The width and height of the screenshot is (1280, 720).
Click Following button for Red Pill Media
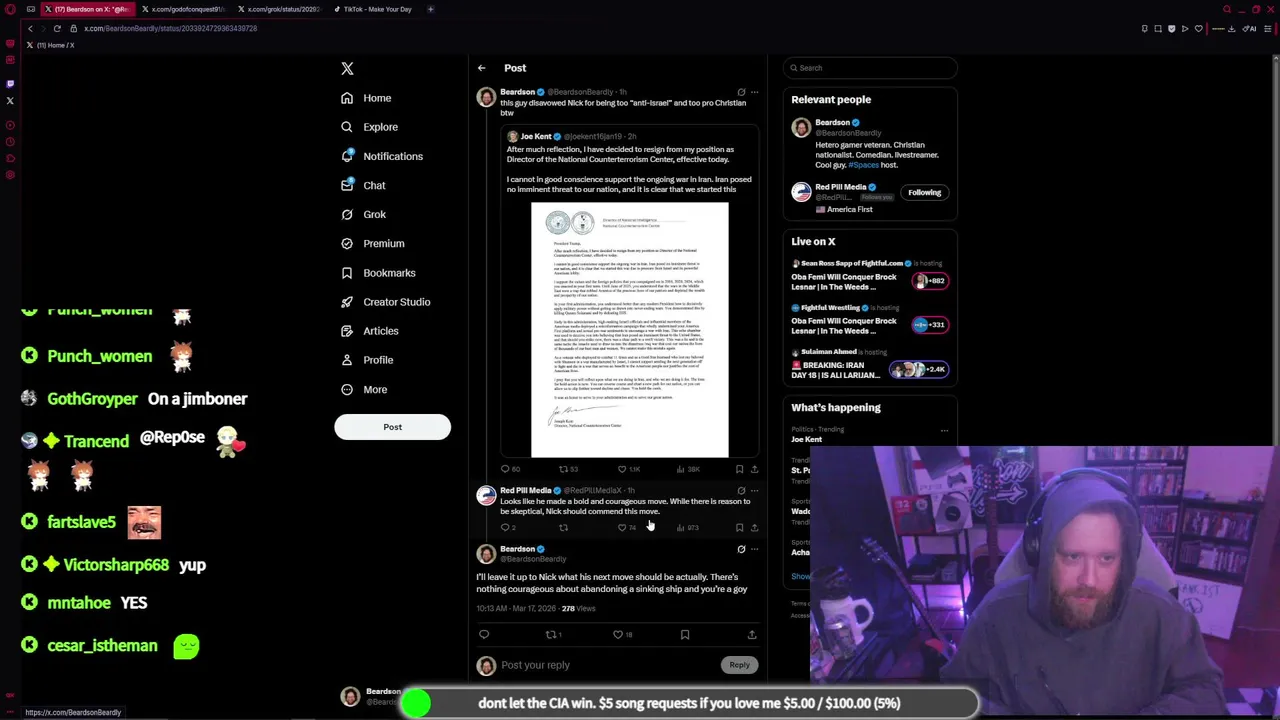924,192
